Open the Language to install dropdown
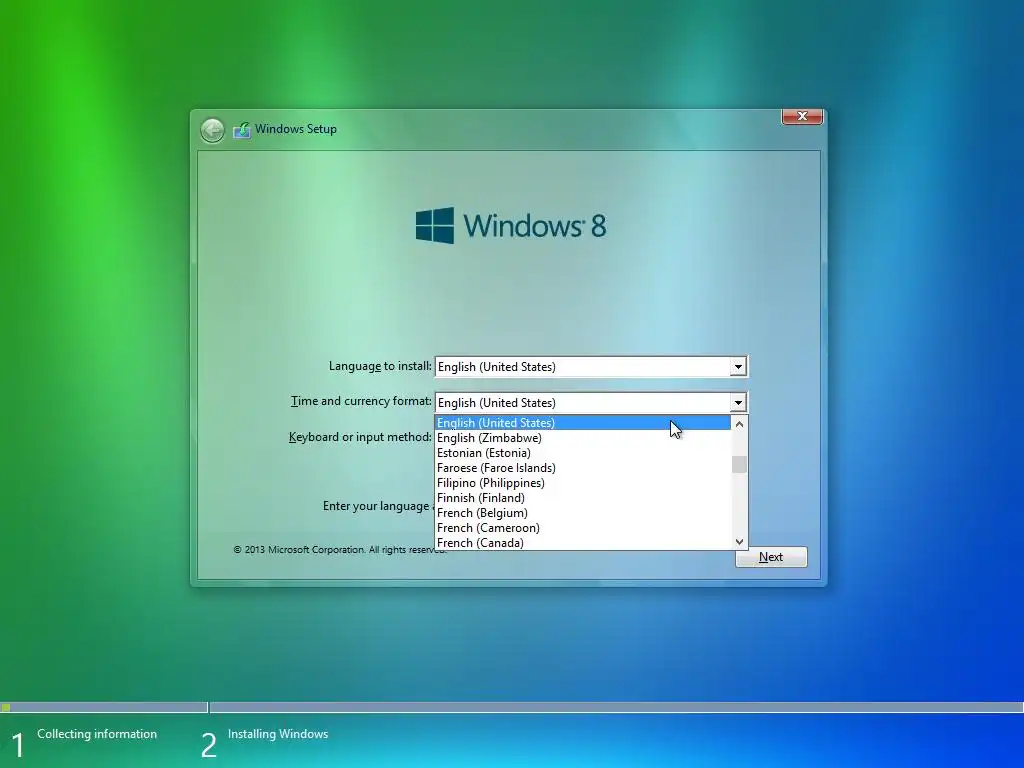Image resolution: width=1024 pixels, height=768 pixels. pos(738,367)
